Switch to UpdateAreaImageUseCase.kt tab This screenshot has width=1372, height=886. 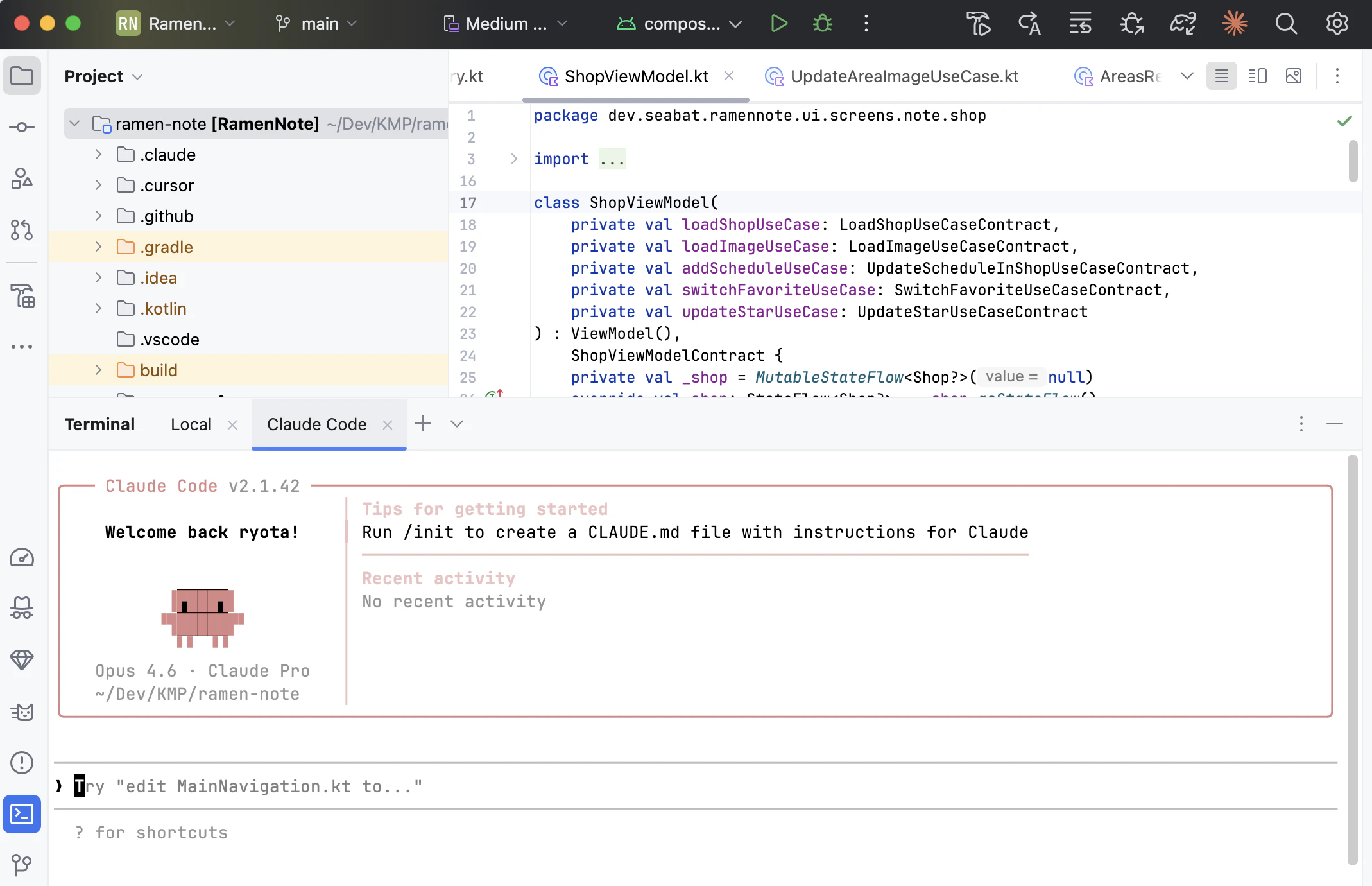point(892,76)
